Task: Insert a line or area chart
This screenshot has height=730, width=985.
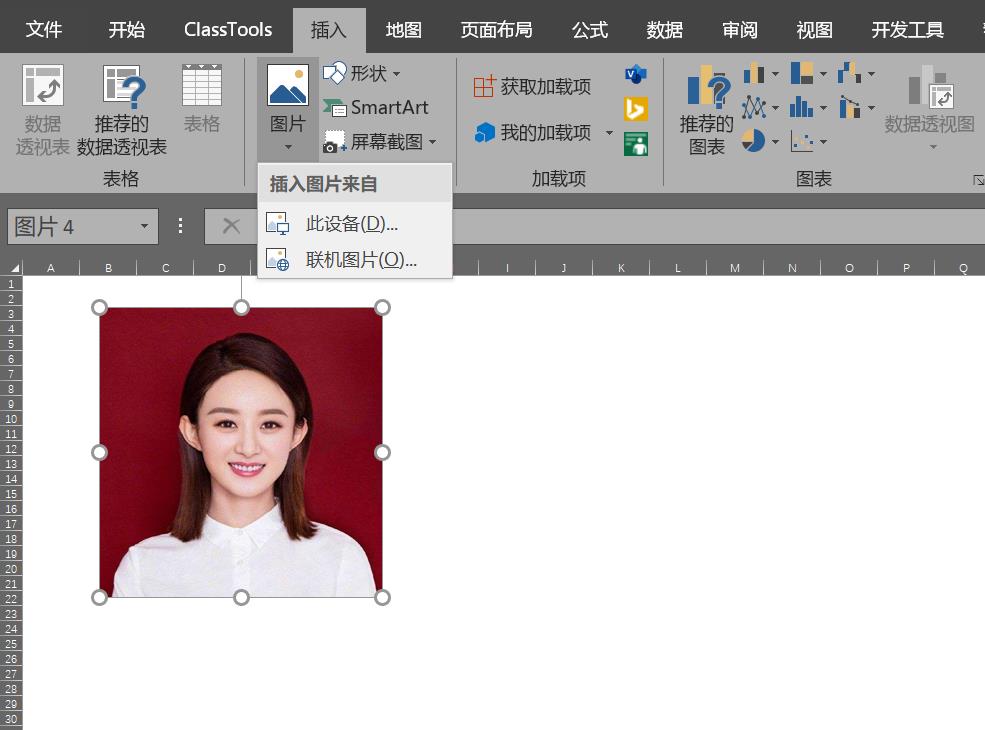Action: pyautogui.click(x=754, y=107)
